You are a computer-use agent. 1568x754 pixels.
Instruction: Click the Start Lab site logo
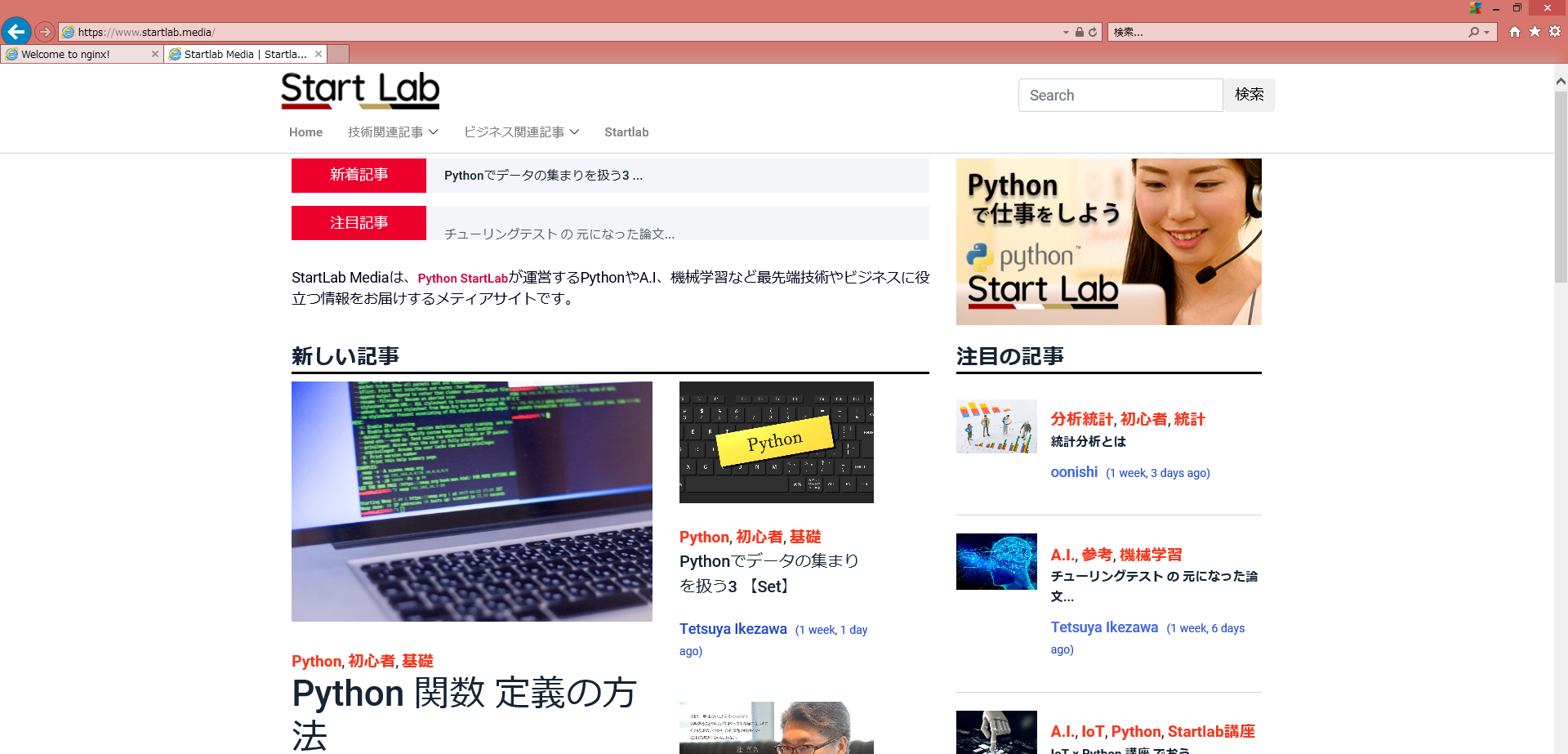pos(360,91)
